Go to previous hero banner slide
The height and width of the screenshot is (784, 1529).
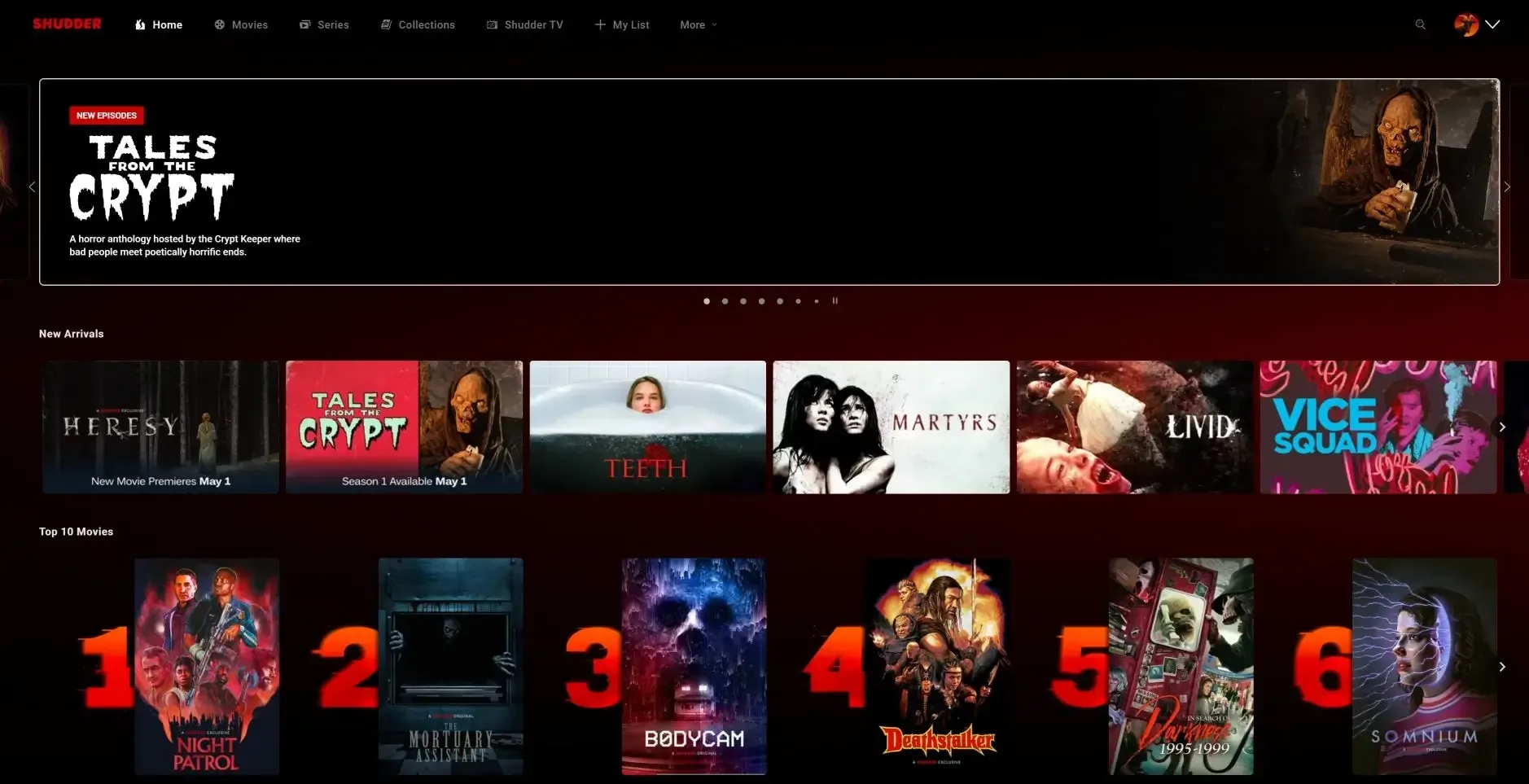(32, 186)
